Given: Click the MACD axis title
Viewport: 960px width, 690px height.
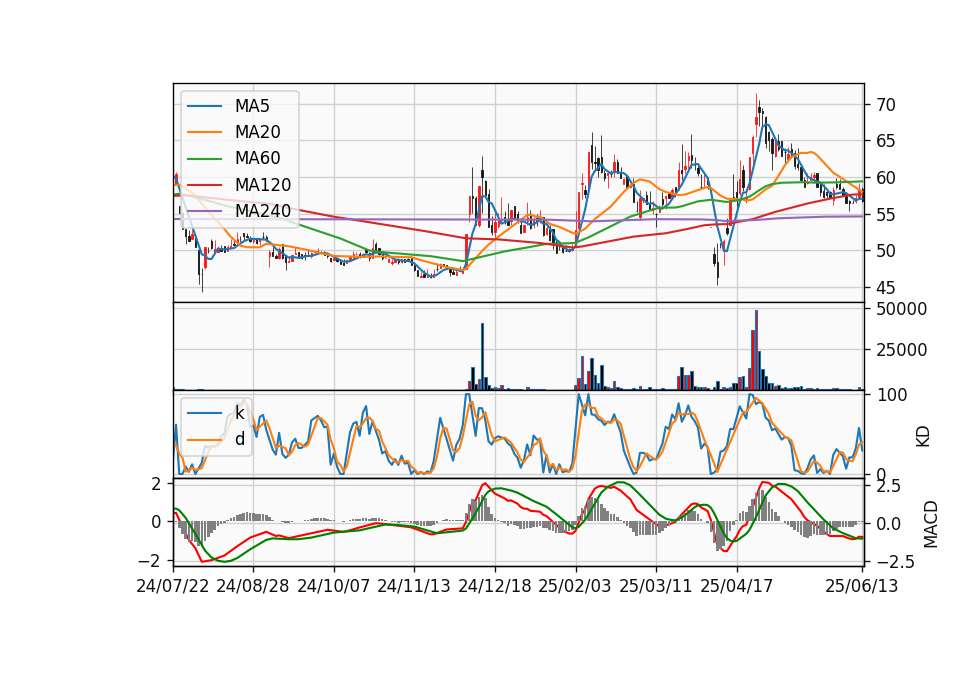Looking at the screenshot, I should (x=931, y=524).
